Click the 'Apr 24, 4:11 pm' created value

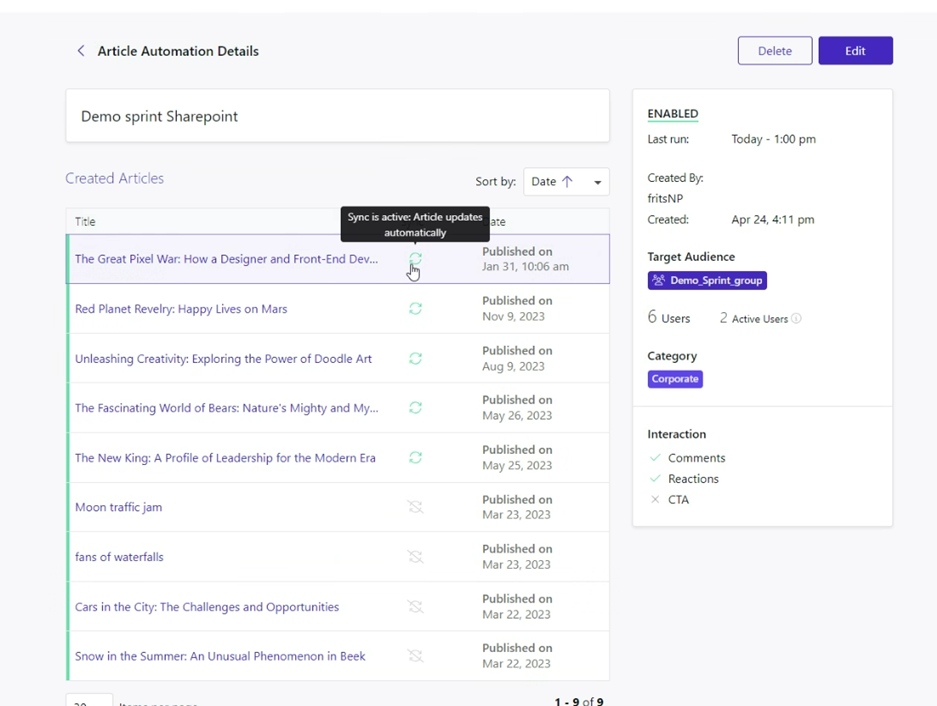(x=773, y=219)
